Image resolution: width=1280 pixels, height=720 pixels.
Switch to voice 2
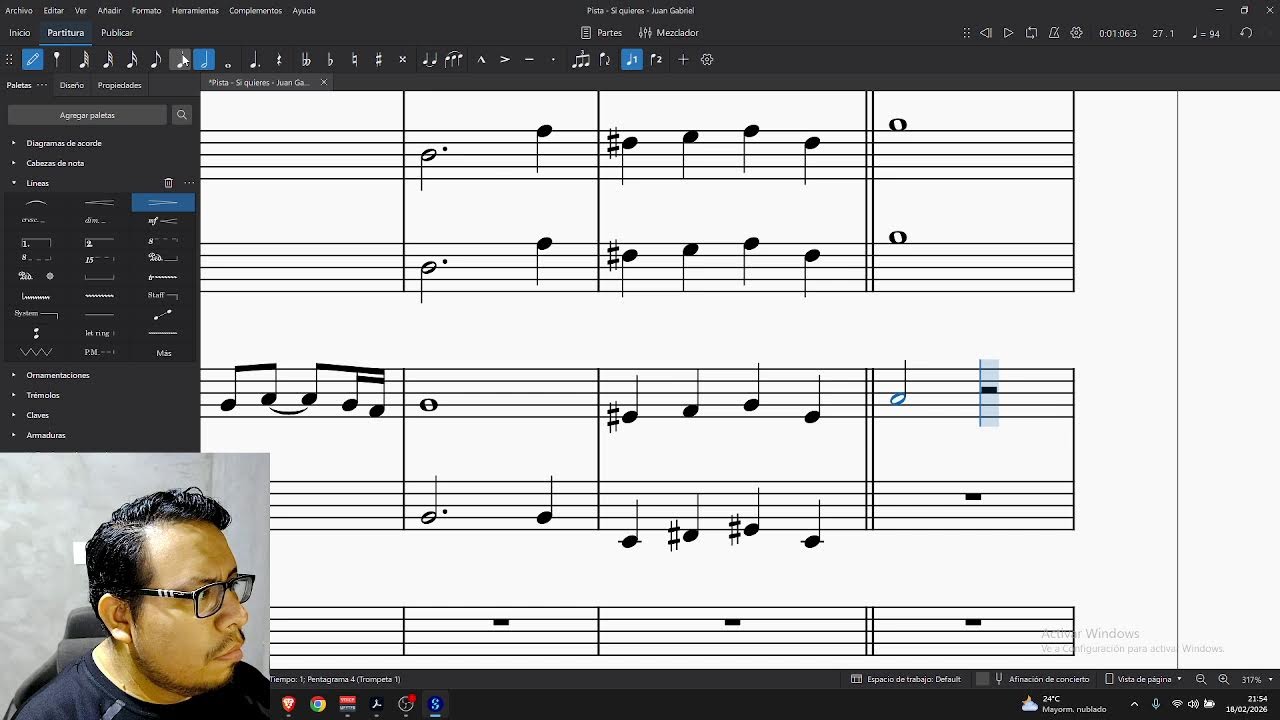656,60
